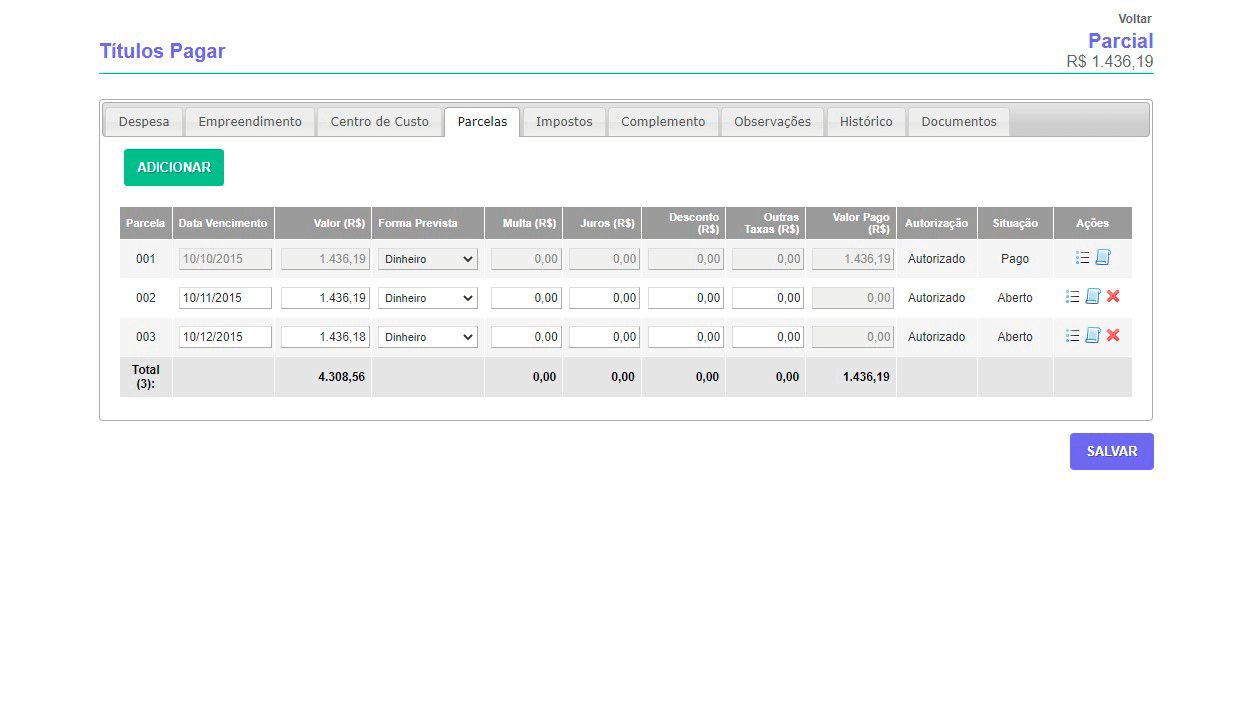
Task: Open the scroll document icon for parcela 003
Action: tap(1093, 336)
